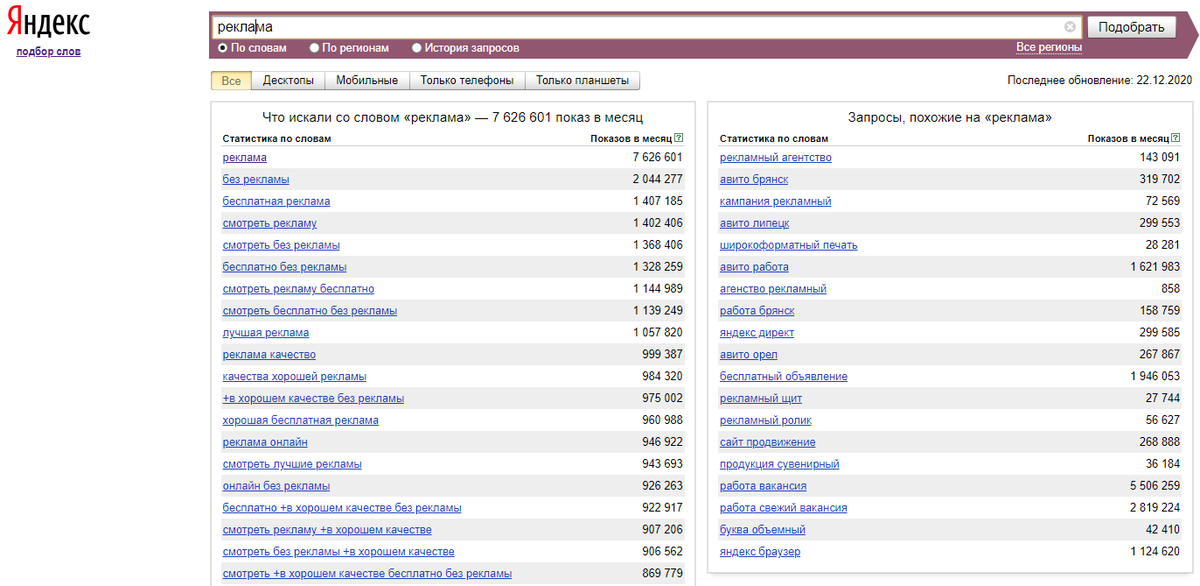
Task: Open the яндекс директ link
Action: point(756,332)
